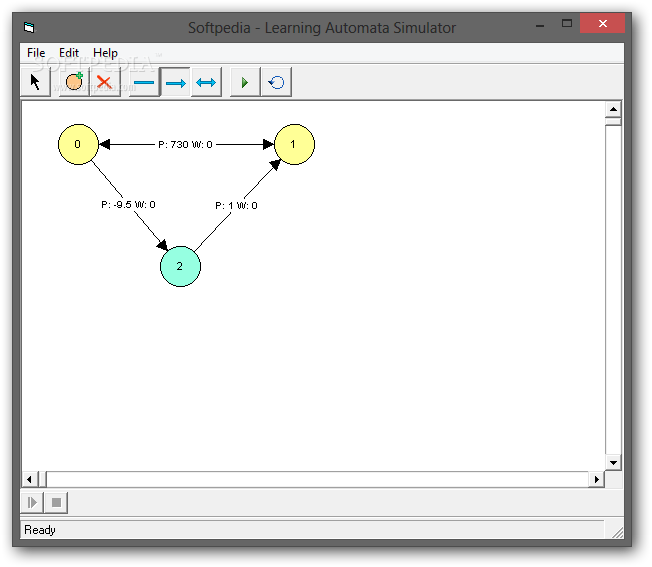Image resolution: width=652 pixels, height=567 pixels.
Task: Click horizontal scrollbar right arrow
Action: click(597, 479)
